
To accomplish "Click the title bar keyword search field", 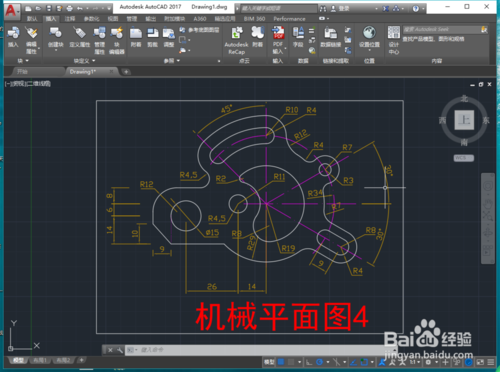I will point(278,9).
